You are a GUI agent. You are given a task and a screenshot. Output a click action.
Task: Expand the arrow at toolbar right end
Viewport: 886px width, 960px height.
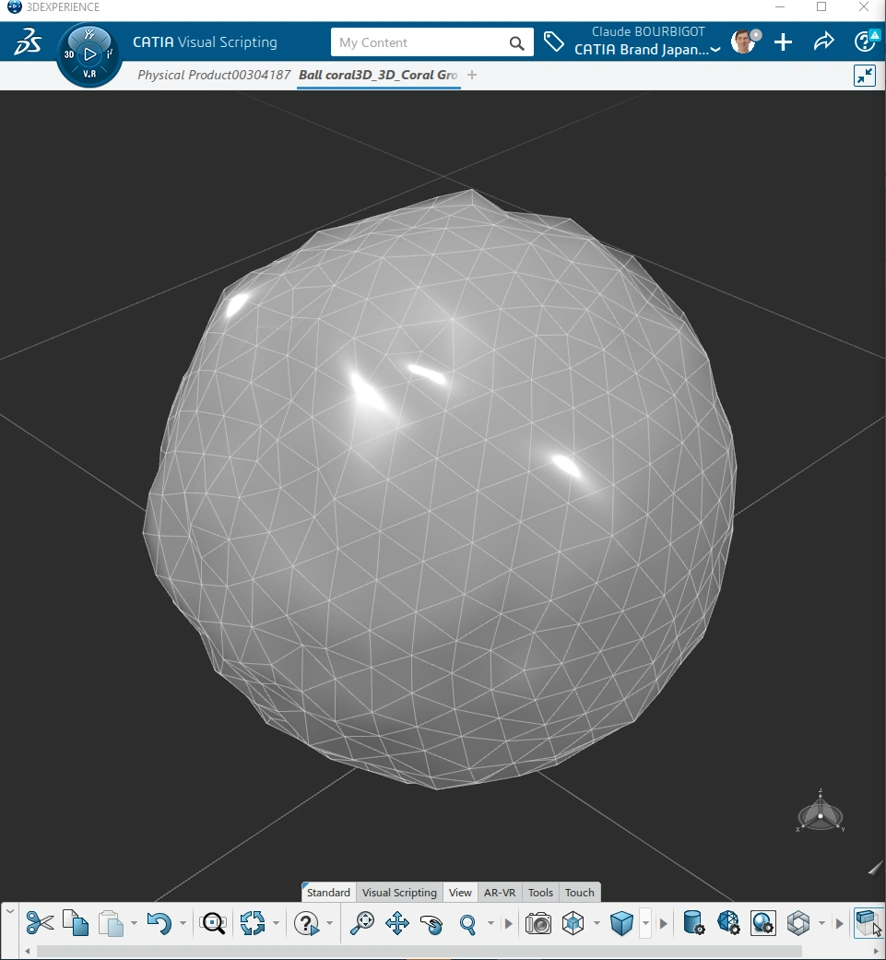pyautogui.click(x=839, y=923)
